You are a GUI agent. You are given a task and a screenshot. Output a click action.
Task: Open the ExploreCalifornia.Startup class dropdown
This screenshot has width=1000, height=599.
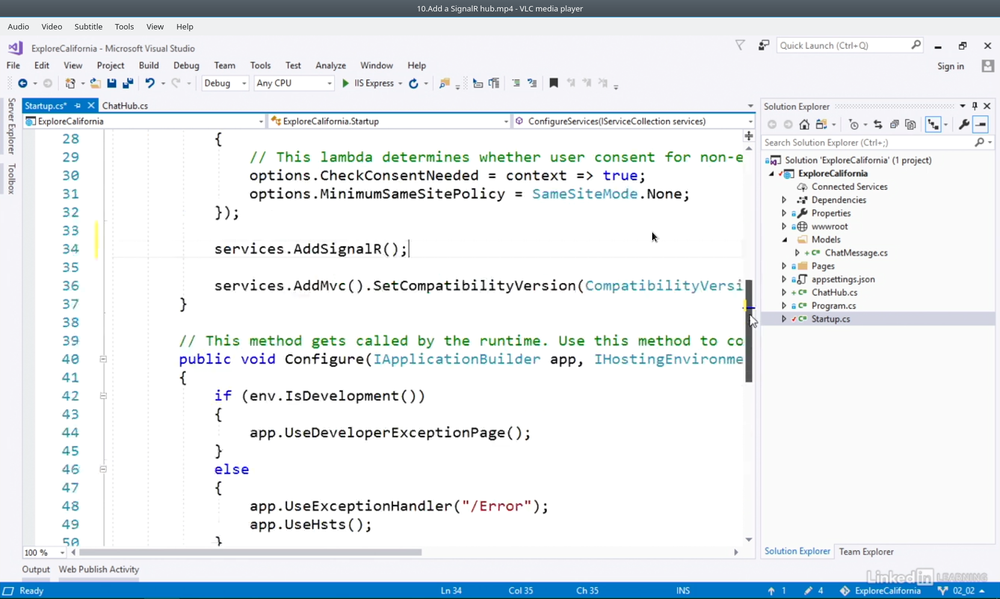pos(389,121)
